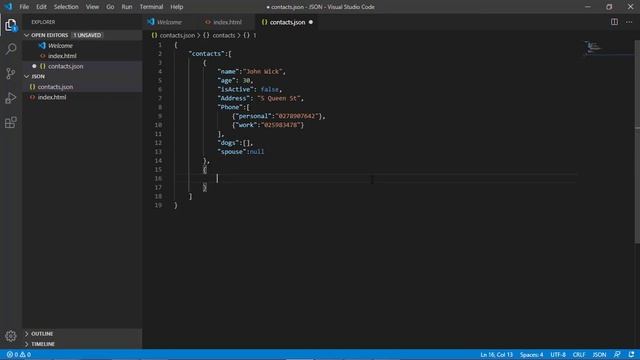Open the Selection menu

[66, 7]
